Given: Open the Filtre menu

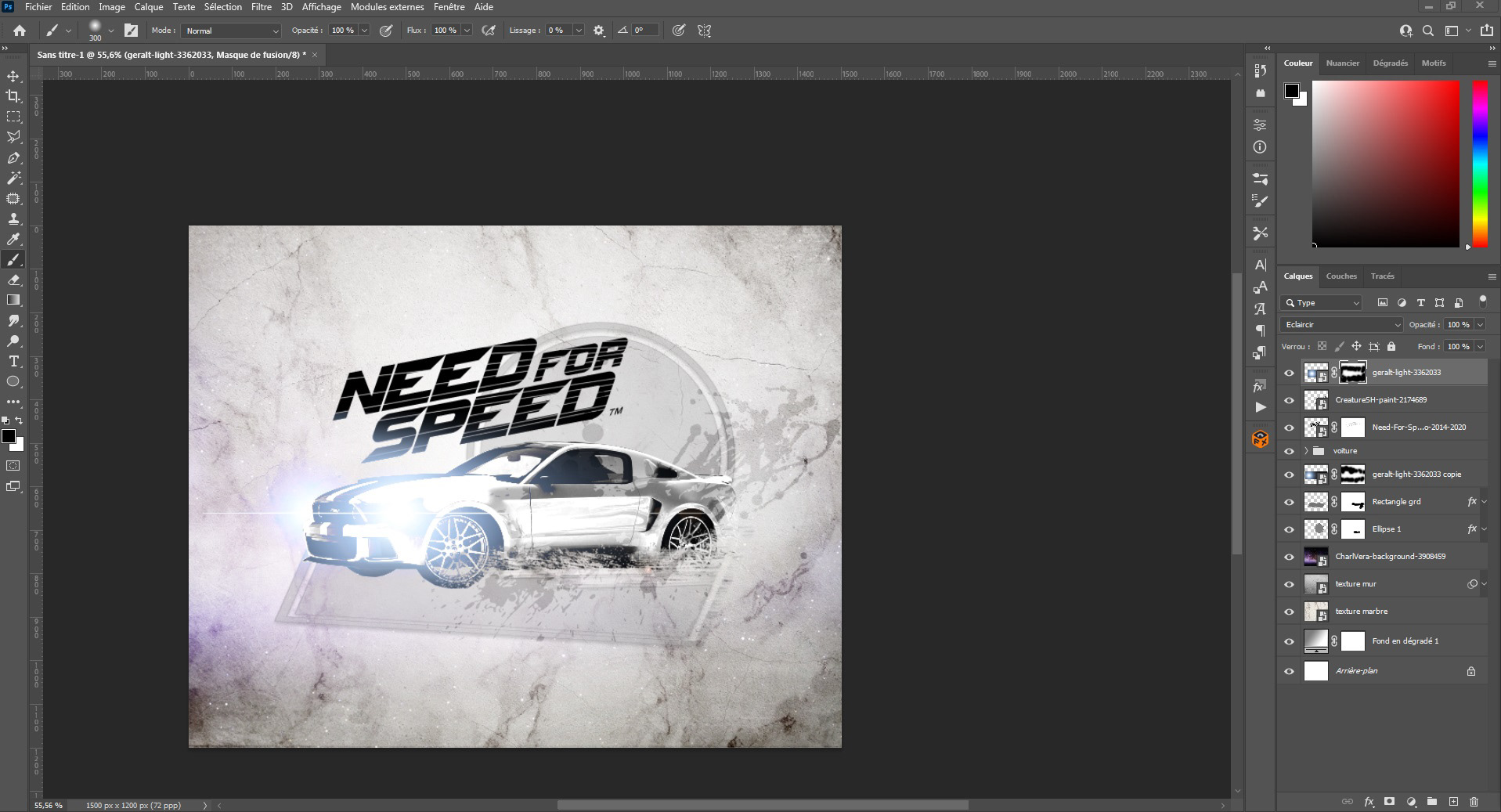Looking at the screenshot, I should [261, 7].
